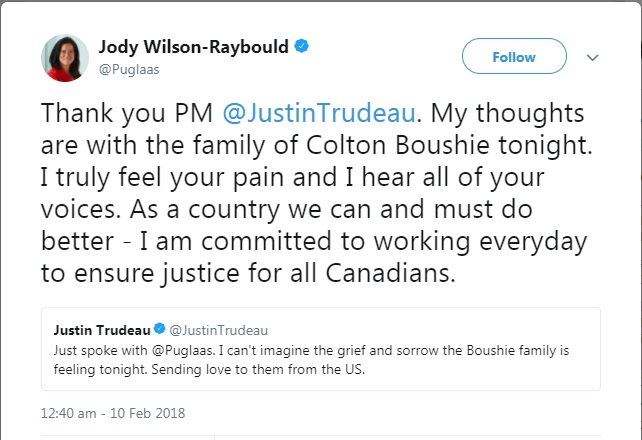
Task: Open Jody Wilson-Raybould's profile picture
Action: (x=64, y=58)
